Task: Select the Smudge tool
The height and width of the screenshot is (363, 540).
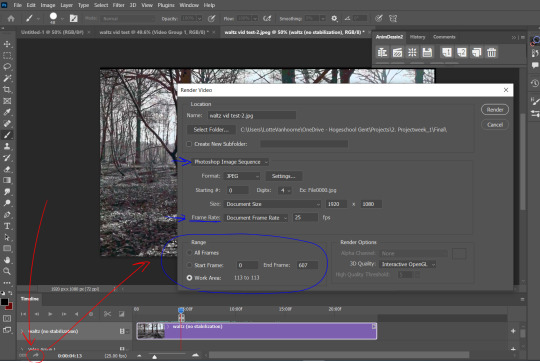Action: pos(7,191)
